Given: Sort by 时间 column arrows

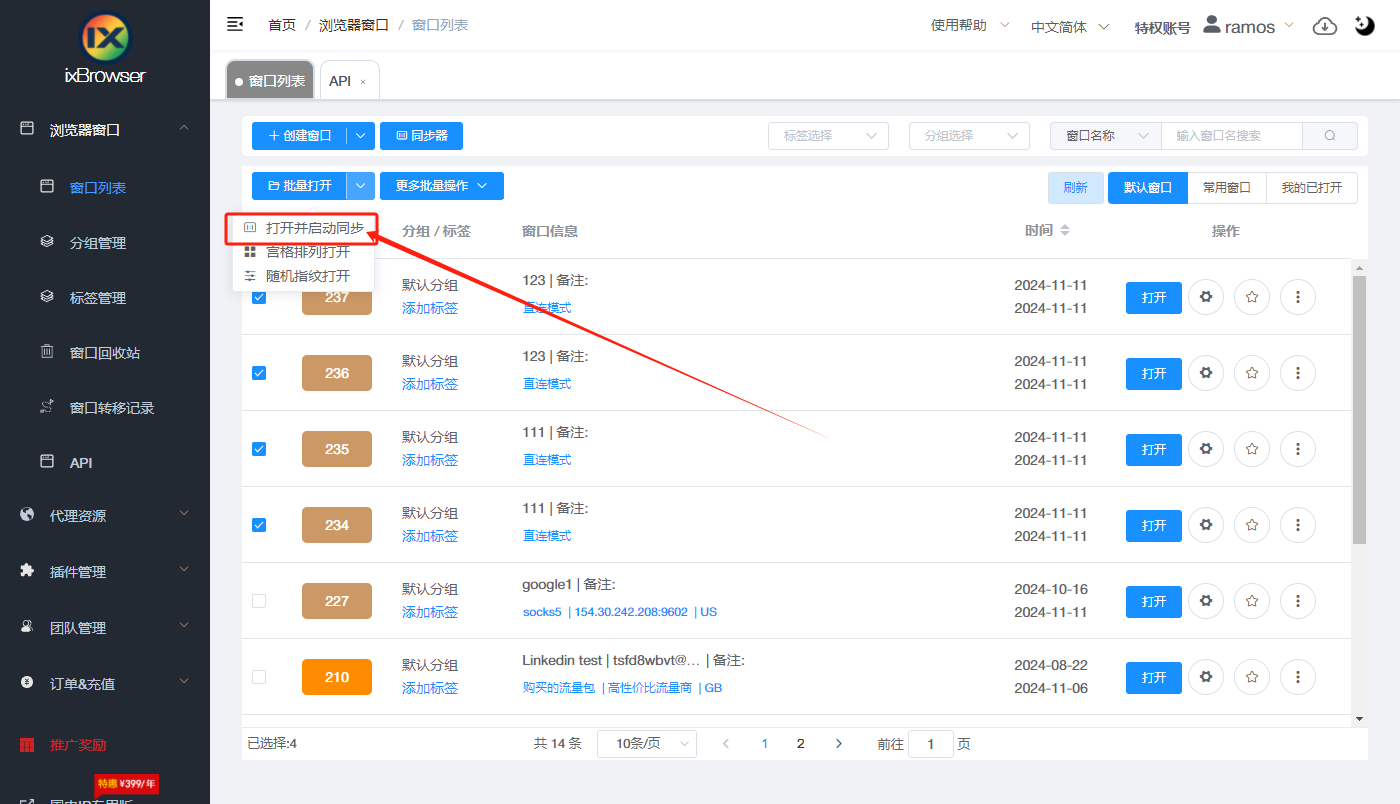Looking at the screenshot, I should pyautogui.click(x=1065, y=231).
